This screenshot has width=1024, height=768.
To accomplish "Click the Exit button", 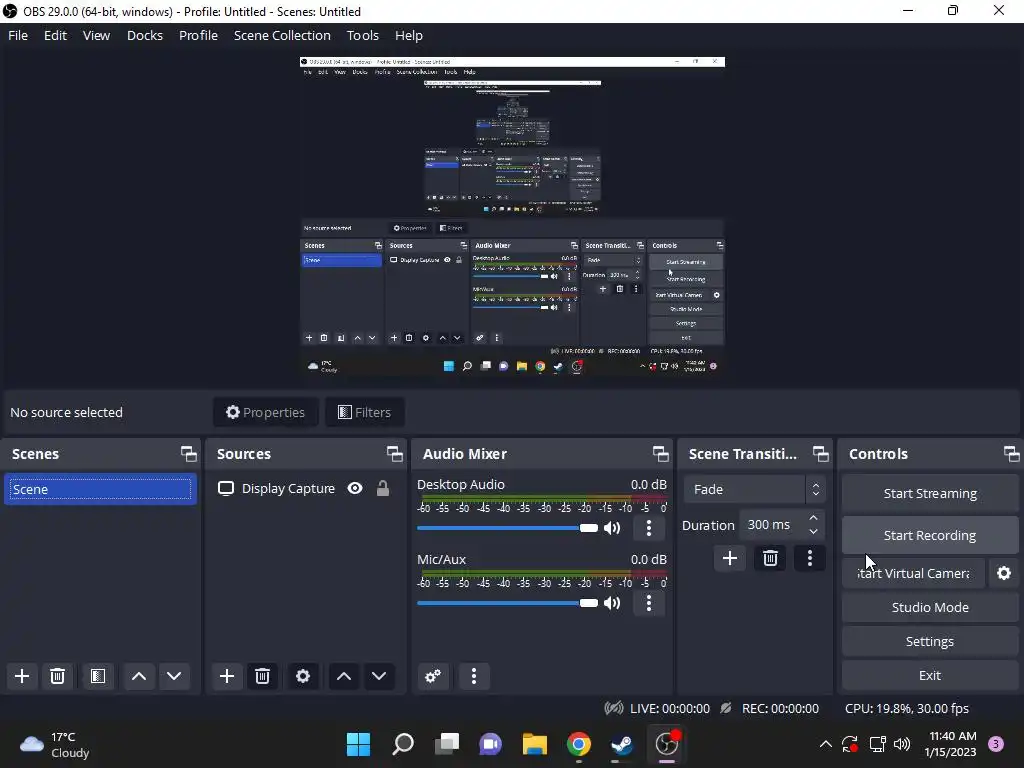I will (930, 675).
